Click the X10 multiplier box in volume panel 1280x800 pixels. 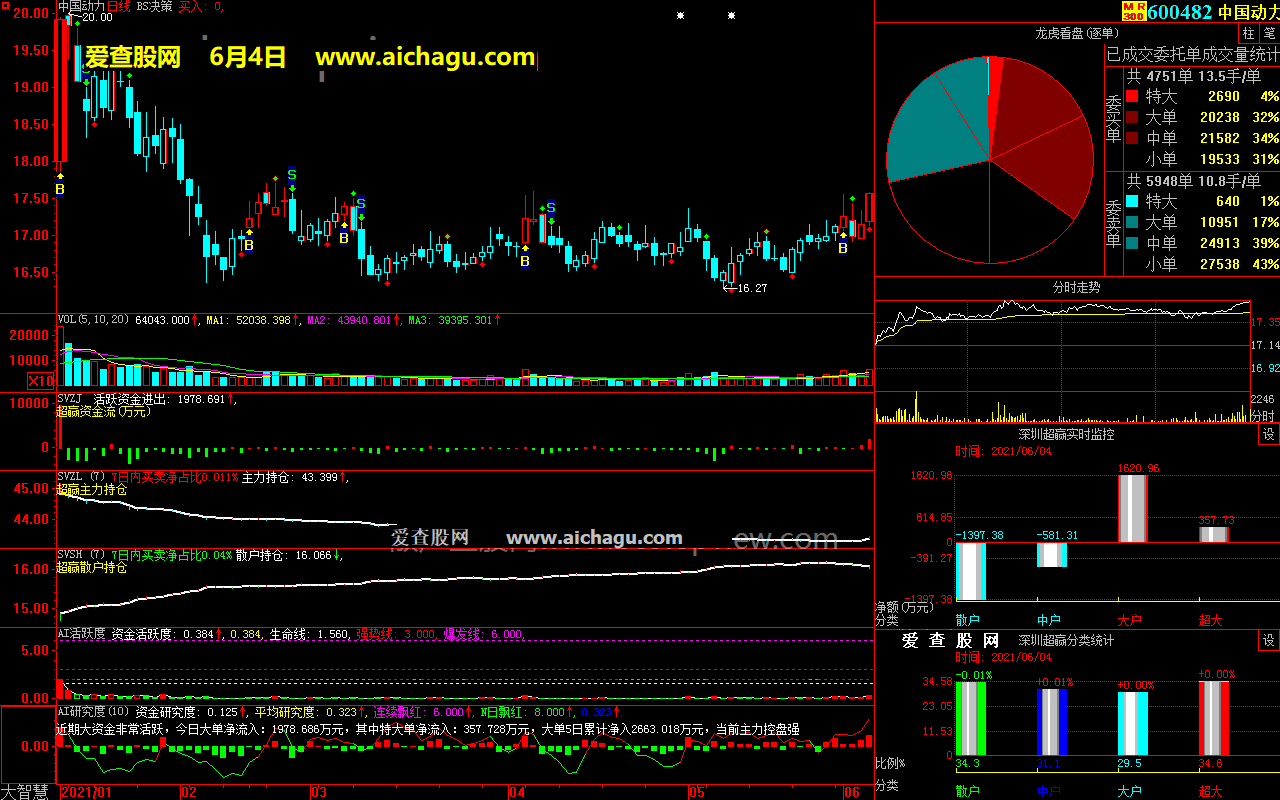[x=41, y=381]
